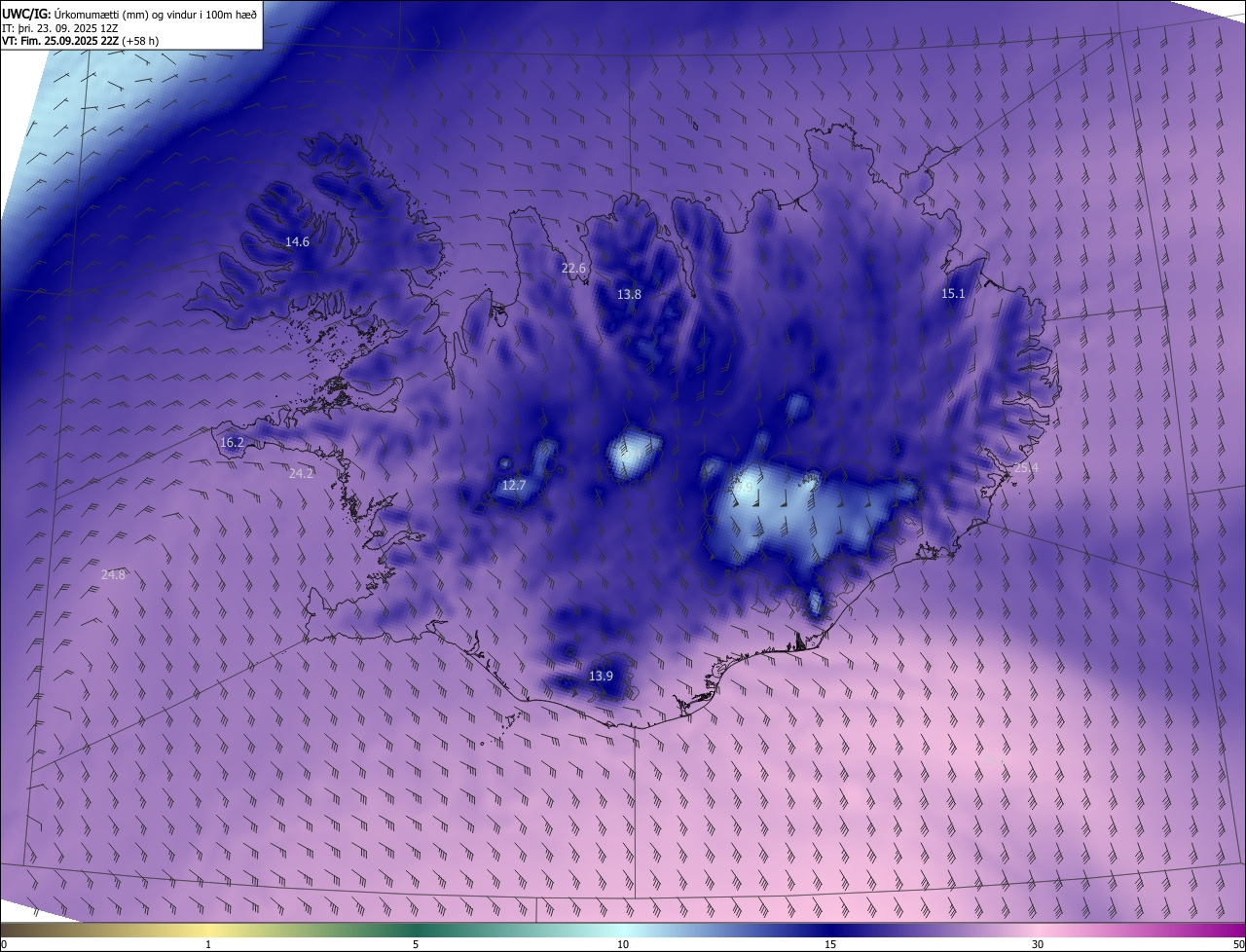
Task: Click the 12.7 value in the central highlands
Action: click(514, 486)
